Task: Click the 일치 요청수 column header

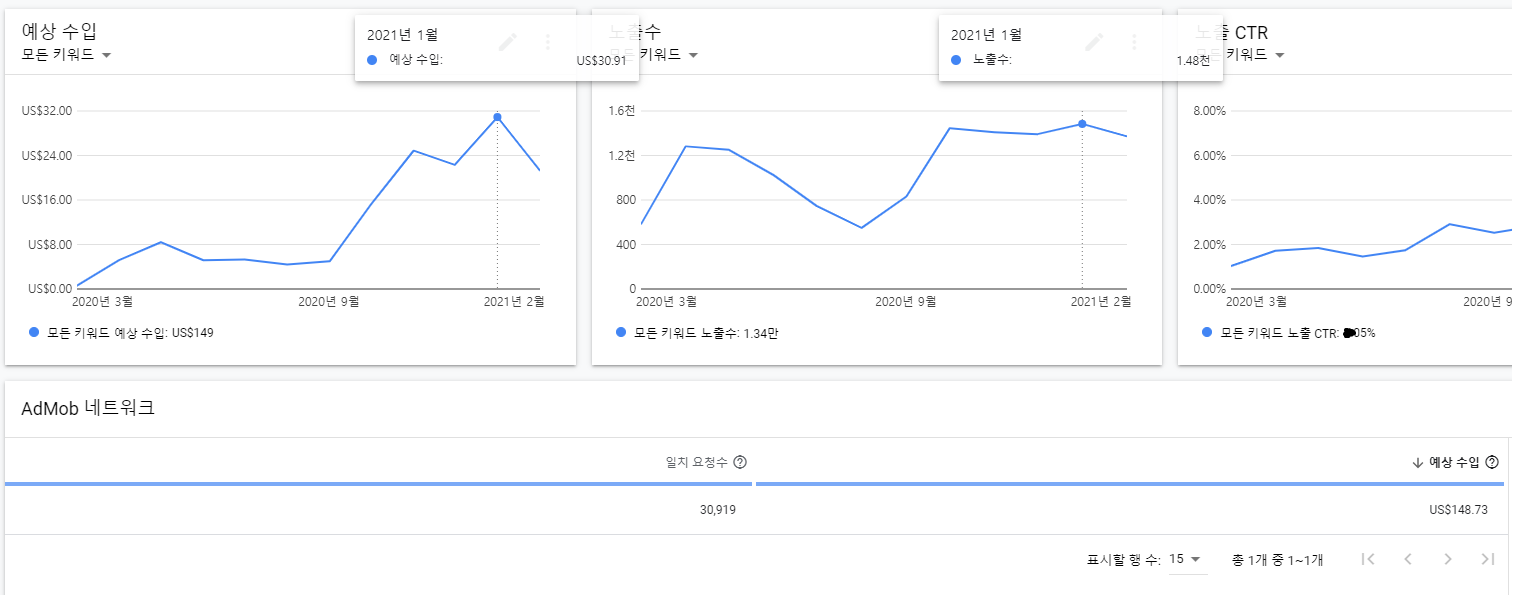Action: tap(698, 462)
